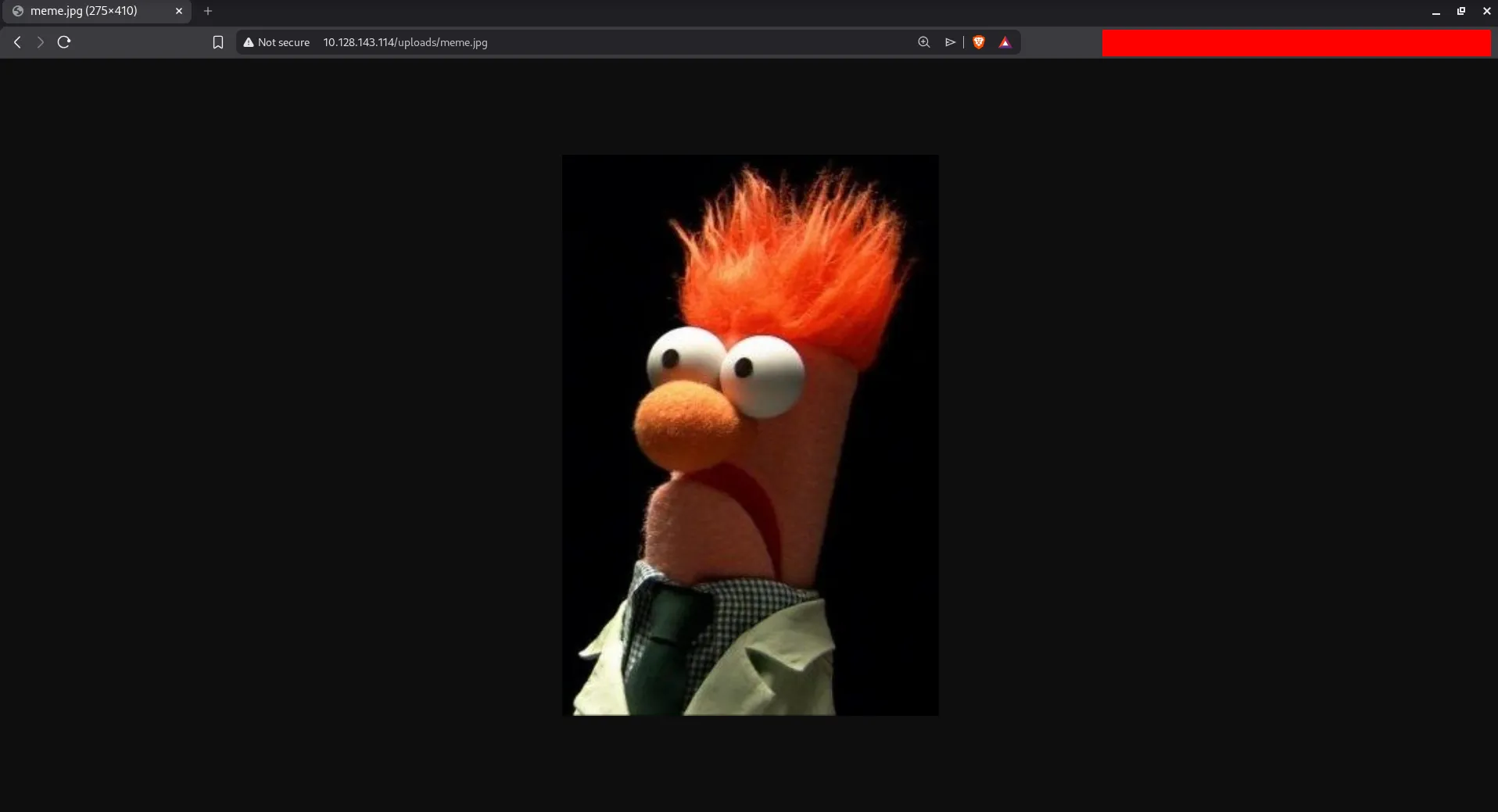The width and height of the screenshot is (1498, 812).
Task: Open a new browser tab
Action: (207, 11)
